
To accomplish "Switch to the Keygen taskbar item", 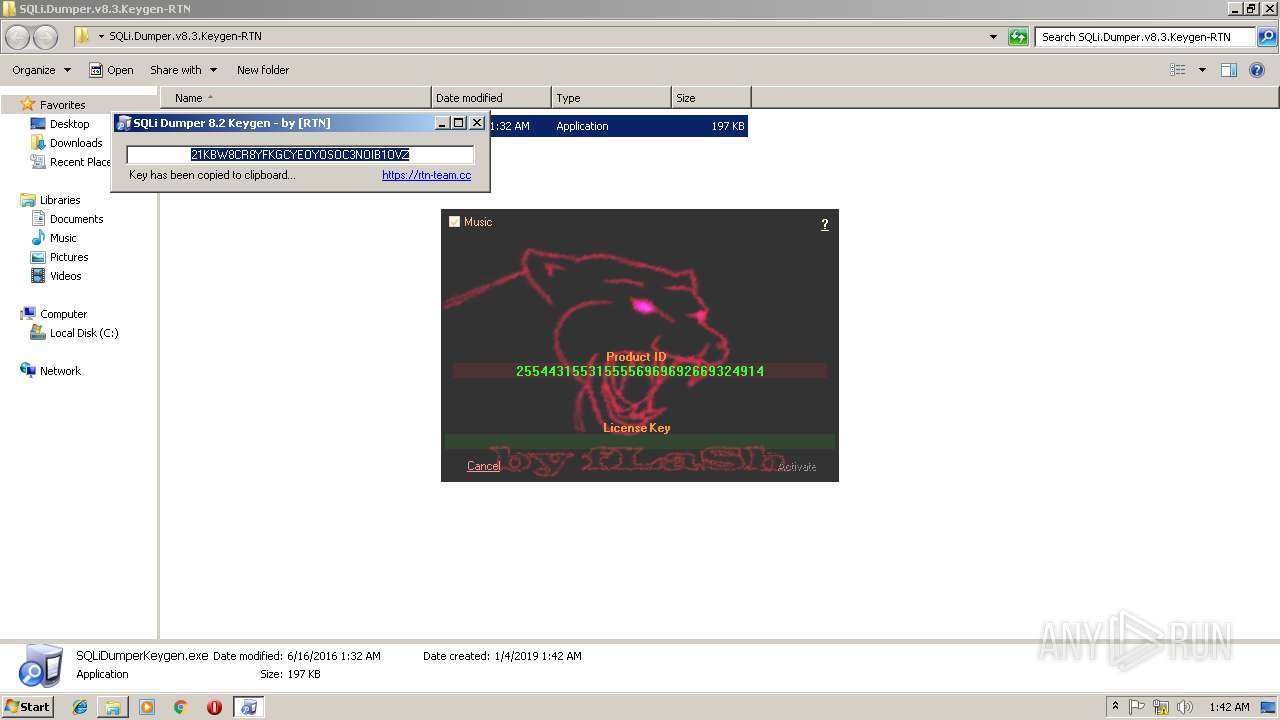I will (x=248, y=707).
